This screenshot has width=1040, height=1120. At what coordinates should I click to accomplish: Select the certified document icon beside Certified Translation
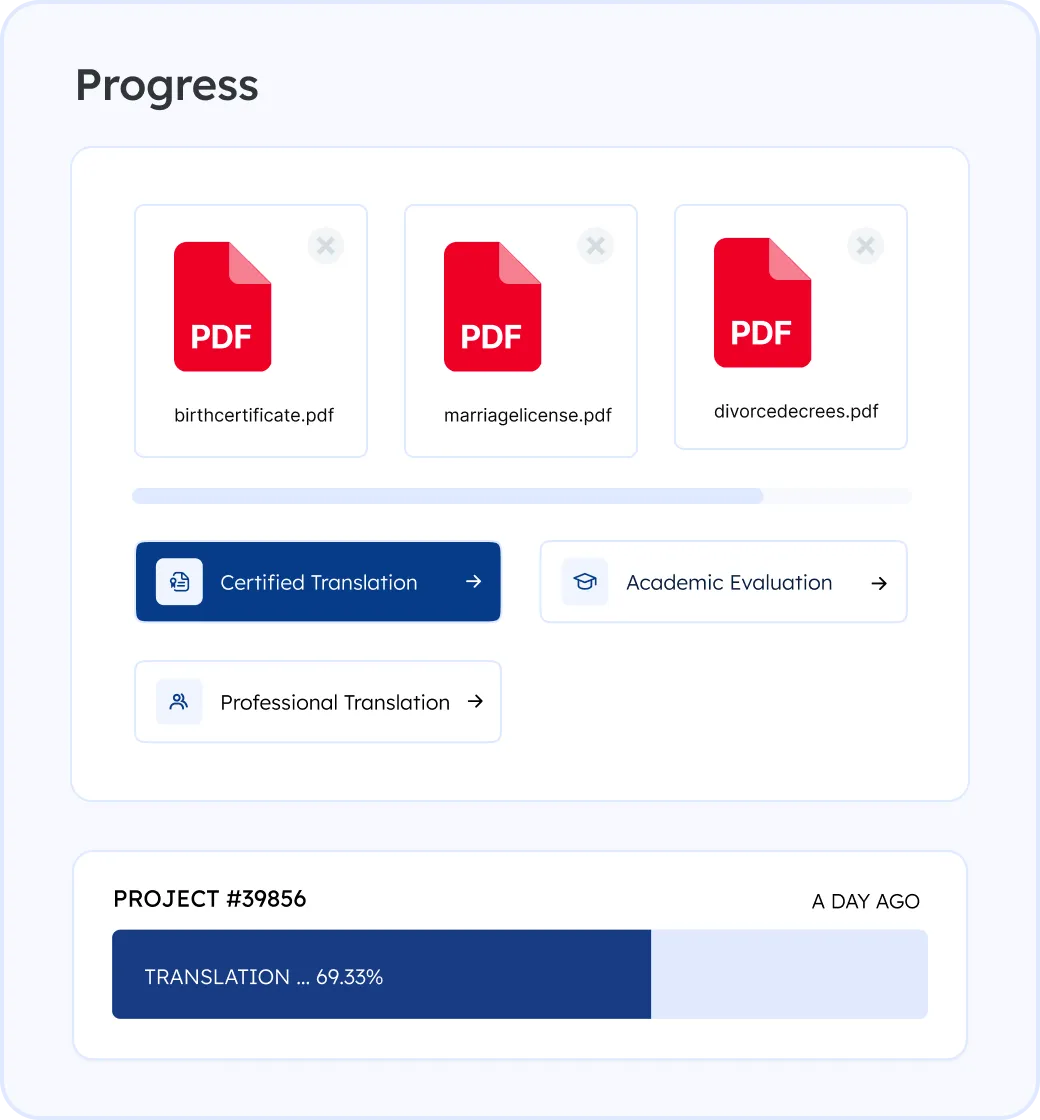click(178, 581)
